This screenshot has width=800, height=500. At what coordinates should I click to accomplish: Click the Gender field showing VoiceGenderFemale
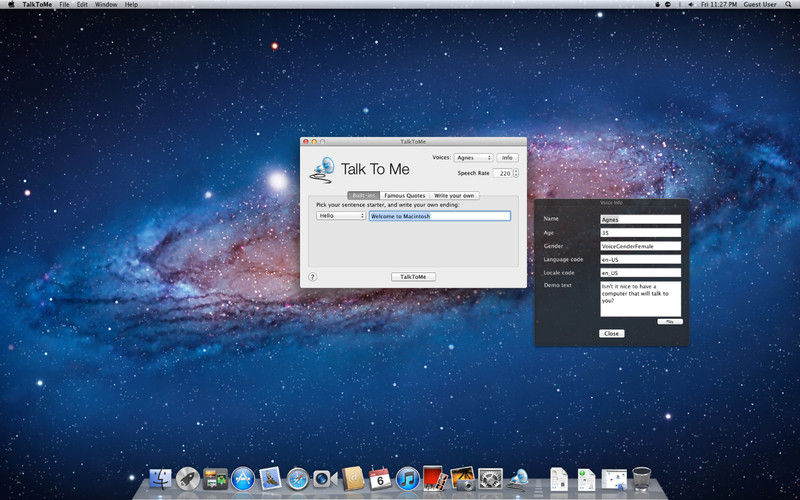point(641,246)
